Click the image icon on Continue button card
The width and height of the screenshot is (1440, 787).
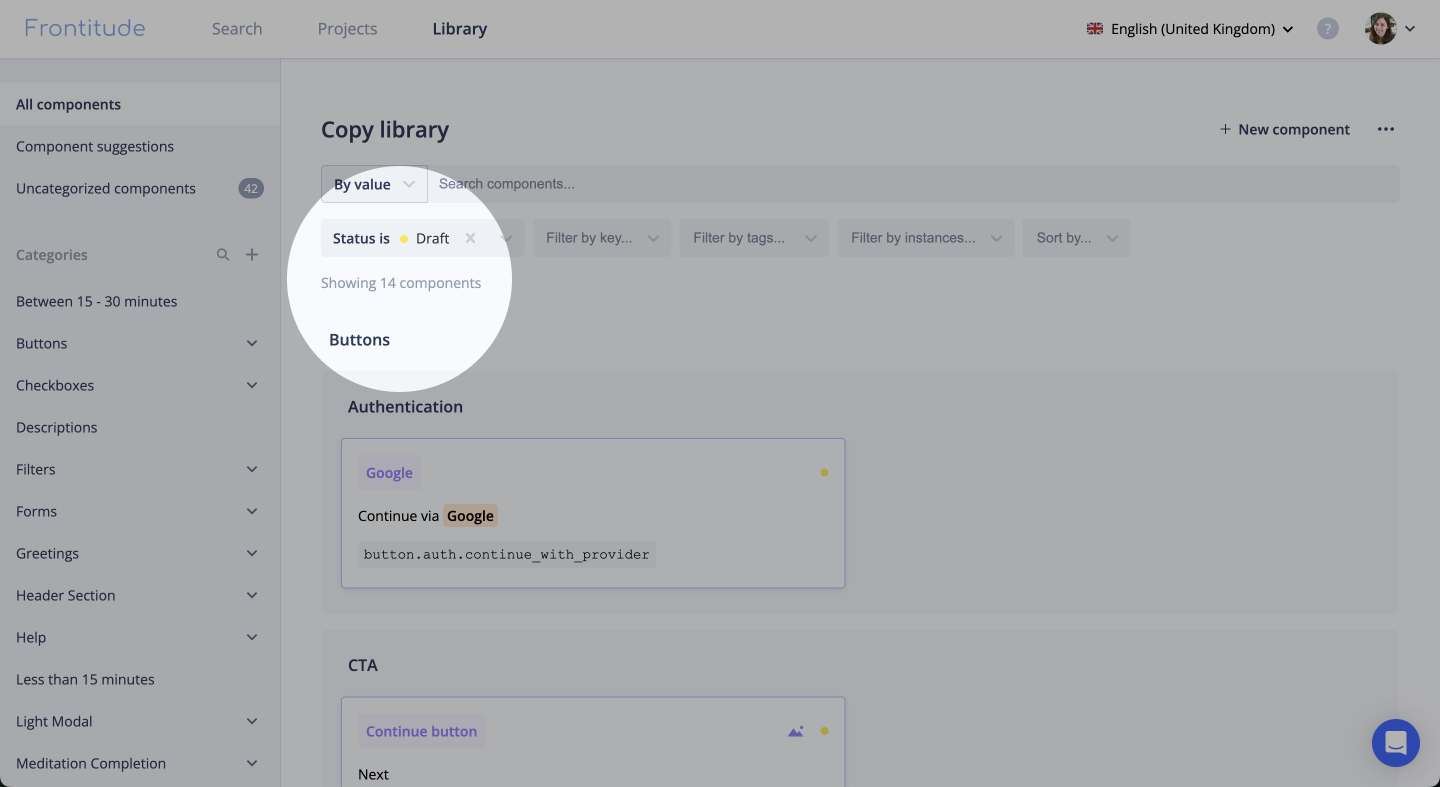tap(795, 731)
